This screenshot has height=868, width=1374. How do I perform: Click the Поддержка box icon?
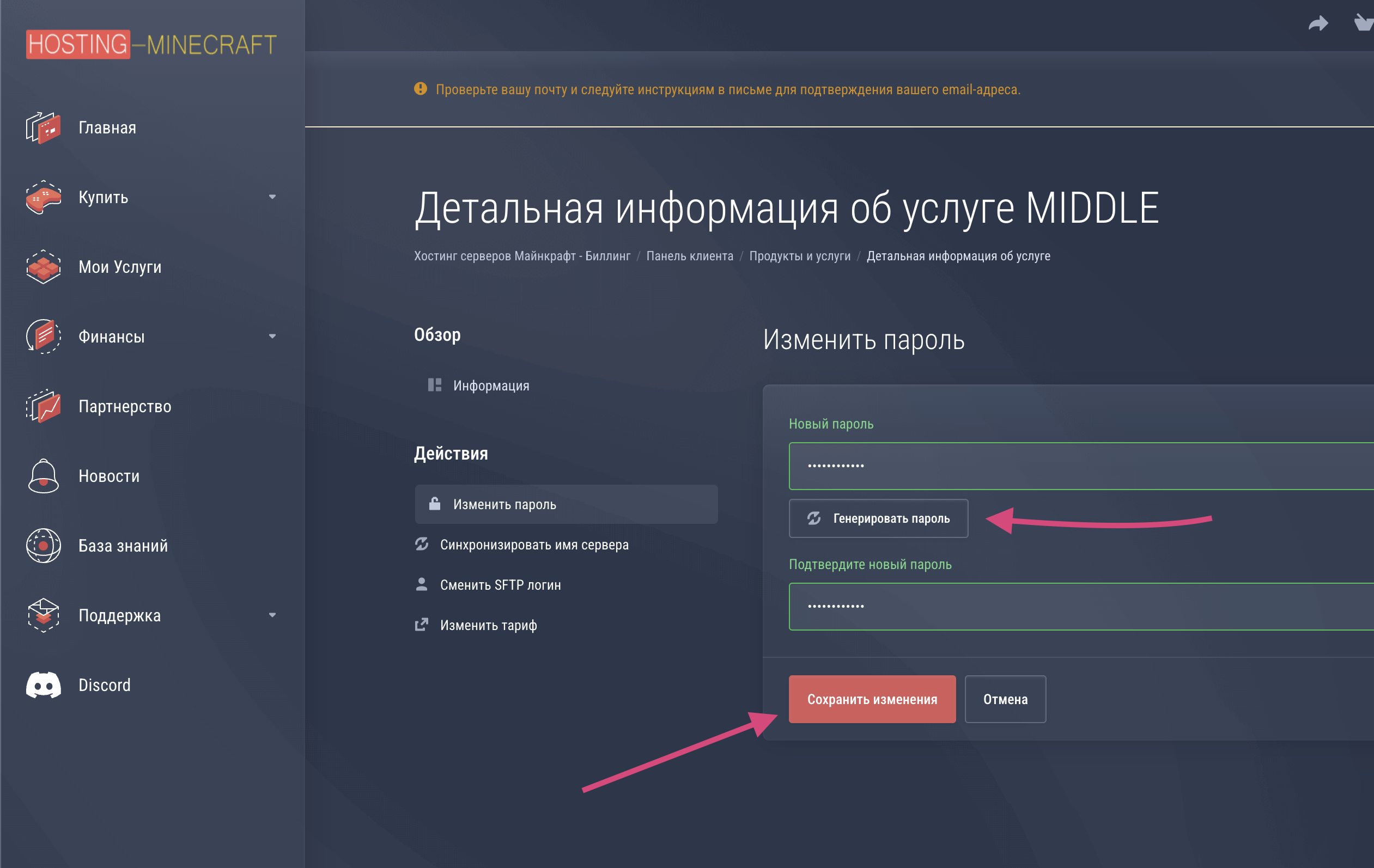click(x=44, y=615)
